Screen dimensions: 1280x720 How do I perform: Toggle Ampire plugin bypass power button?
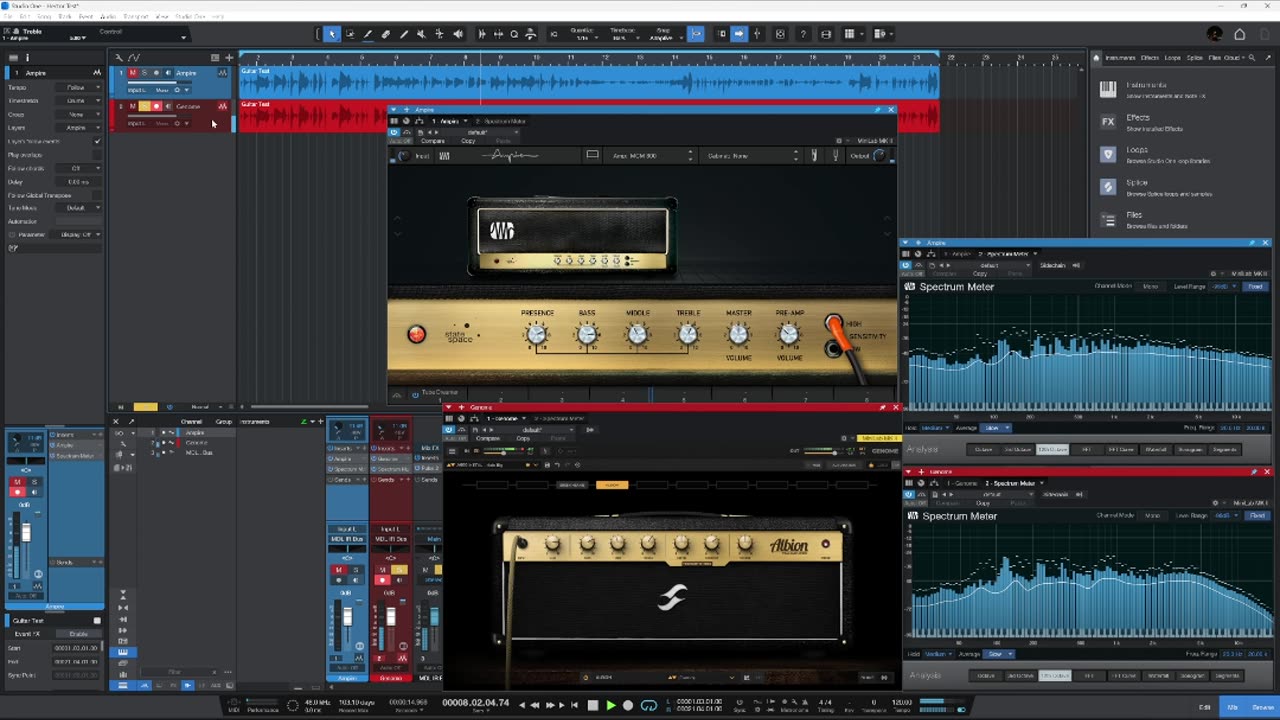394,132
